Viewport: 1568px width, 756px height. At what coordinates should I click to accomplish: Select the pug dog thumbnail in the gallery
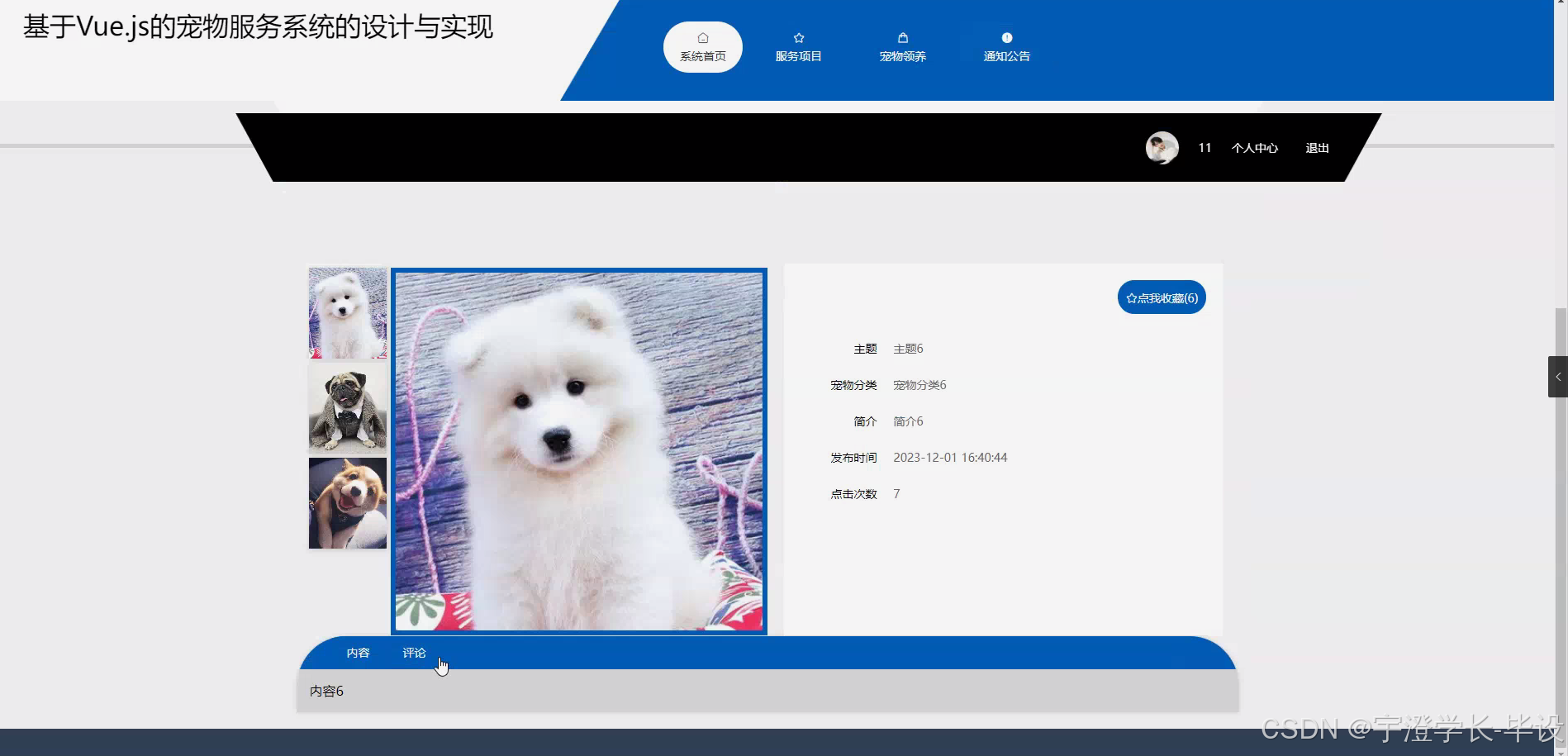347,407
